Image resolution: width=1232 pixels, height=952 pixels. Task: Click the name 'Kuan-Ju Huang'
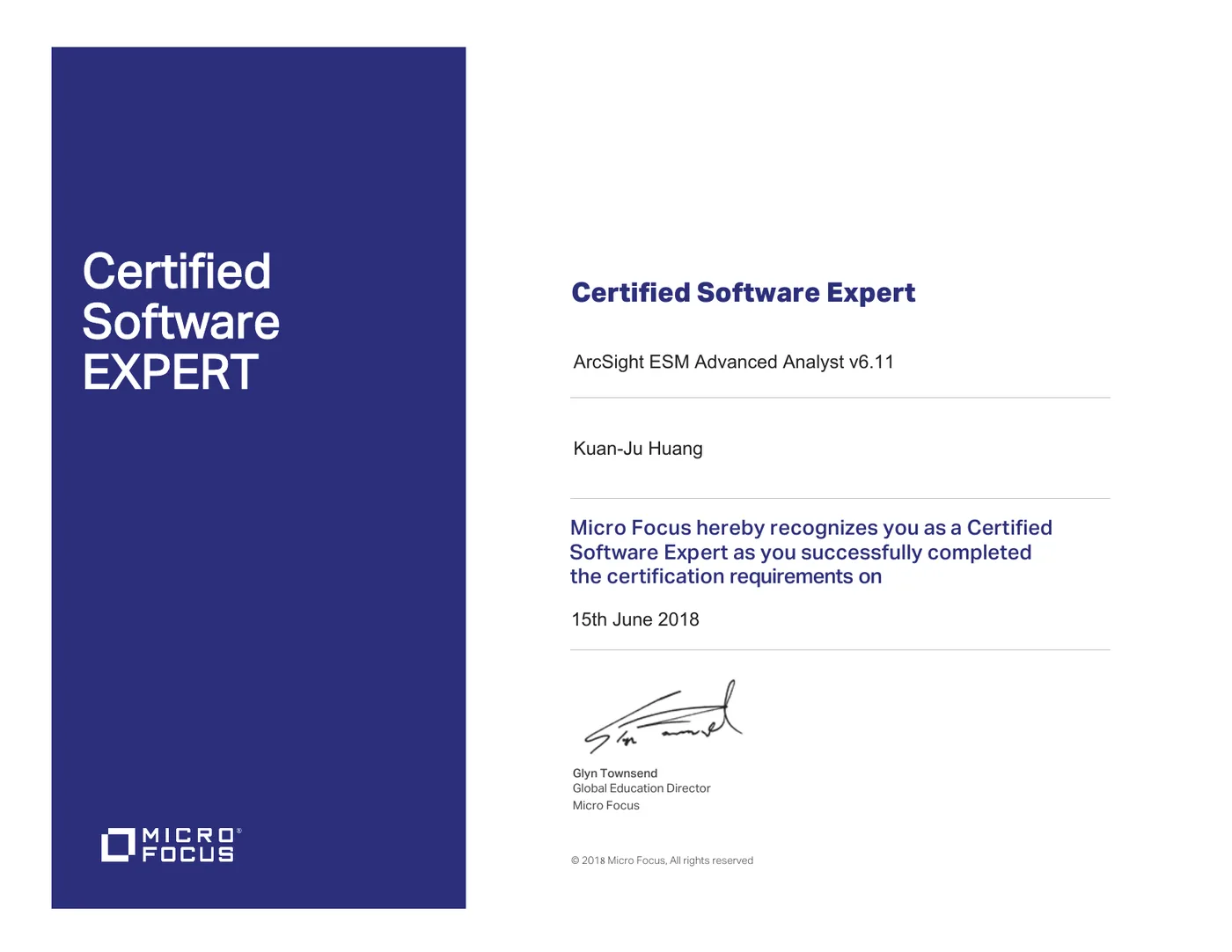point(638,449)
